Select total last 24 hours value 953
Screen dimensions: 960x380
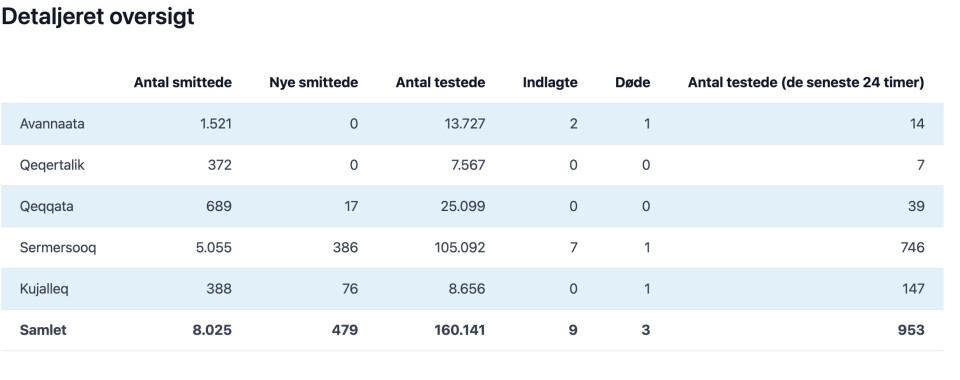pyautogui.click(x=912, y=330)
